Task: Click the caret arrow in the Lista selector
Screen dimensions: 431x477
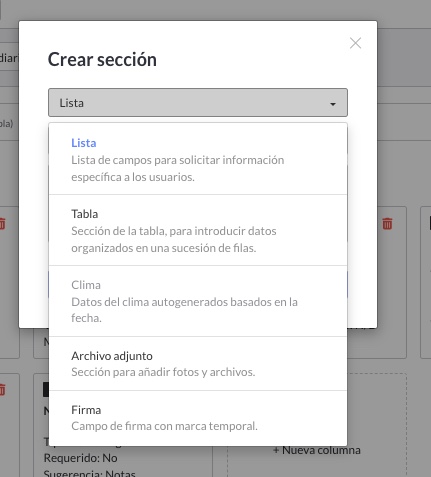Action: [x=332, y=104]
